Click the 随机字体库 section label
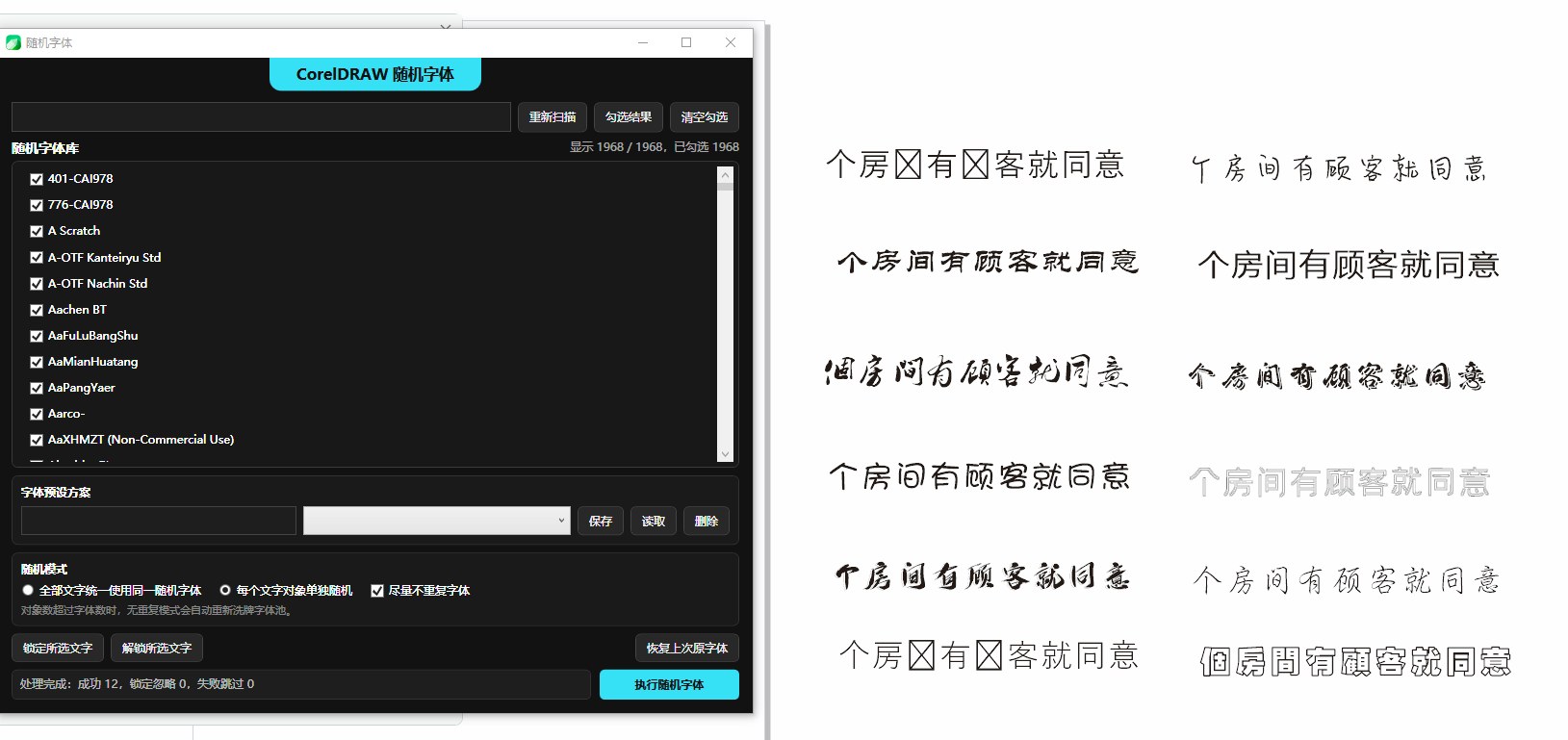 (45, 148)
